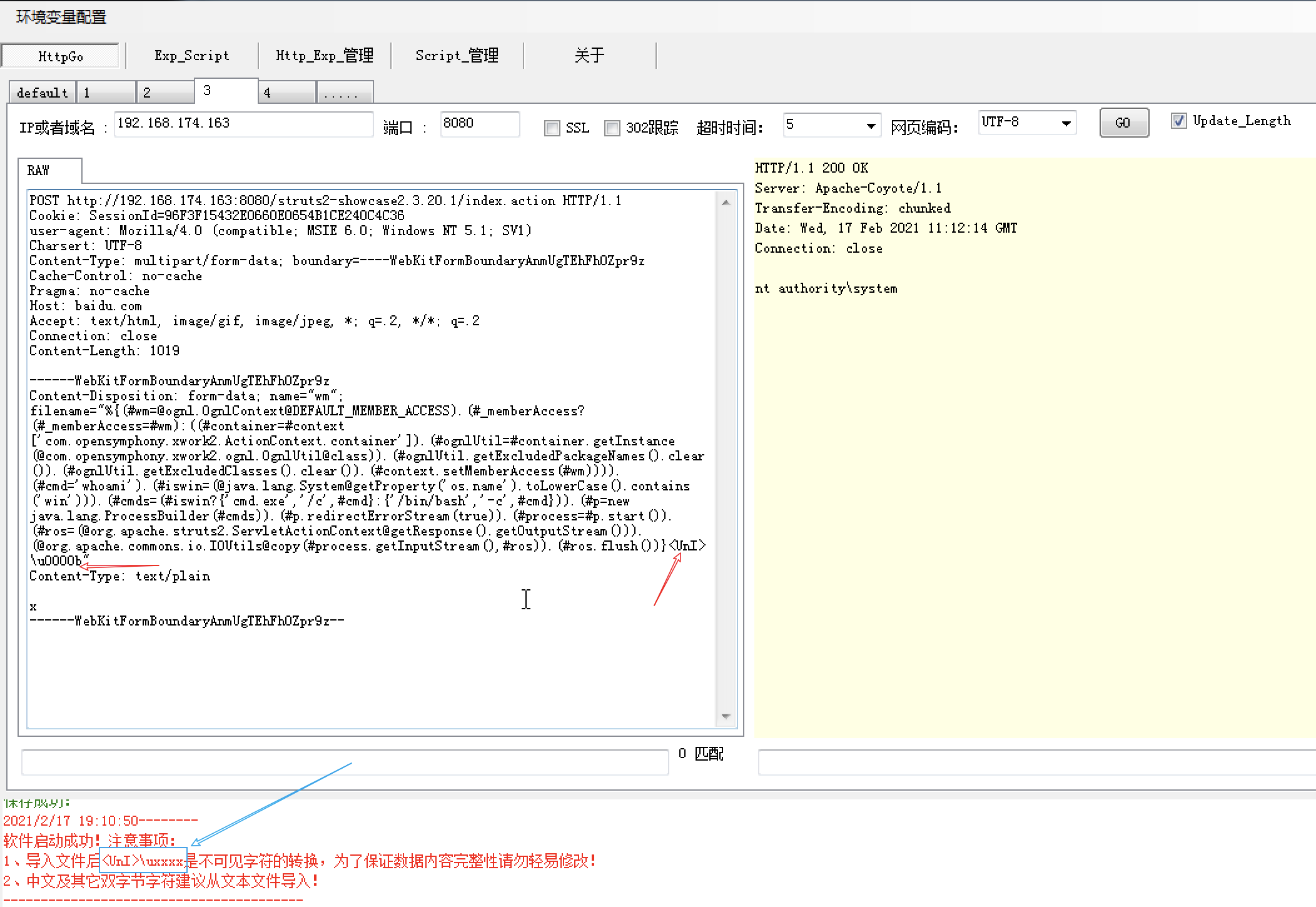This screenshot has height=907, width=1316.
Task: Click the GO send button
Action: pyautogui.click(x=1123, y=123)
